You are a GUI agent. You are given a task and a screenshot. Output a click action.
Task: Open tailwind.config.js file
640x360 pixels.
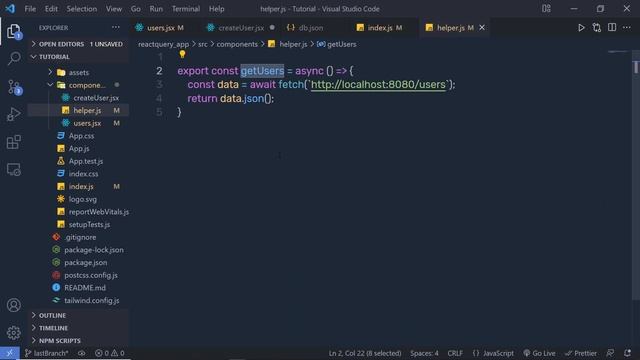78,300
